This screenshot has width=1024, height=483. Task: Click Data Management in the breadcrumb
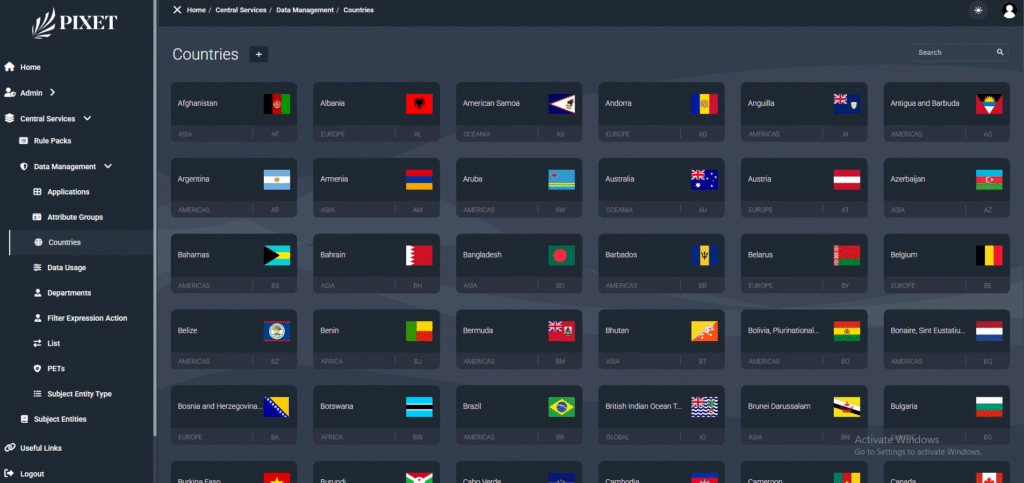coord(305,10)
